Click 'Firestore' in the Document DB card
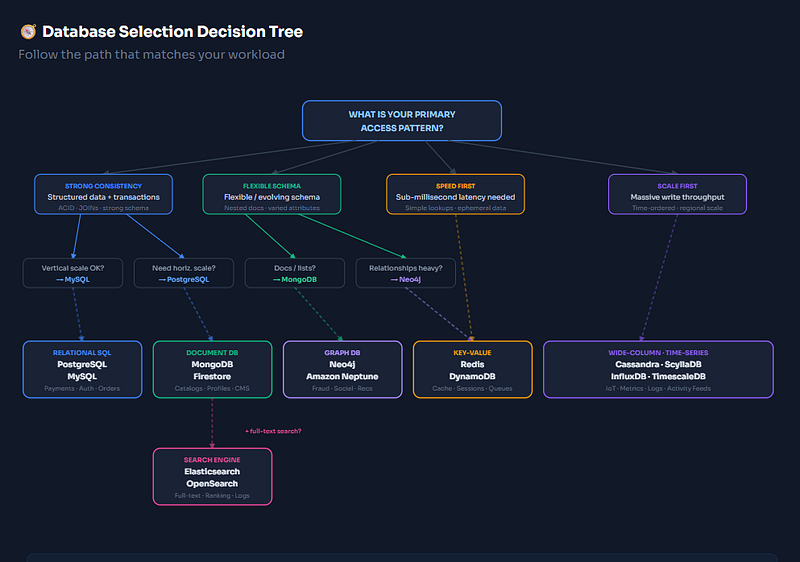 click(212, 377)
